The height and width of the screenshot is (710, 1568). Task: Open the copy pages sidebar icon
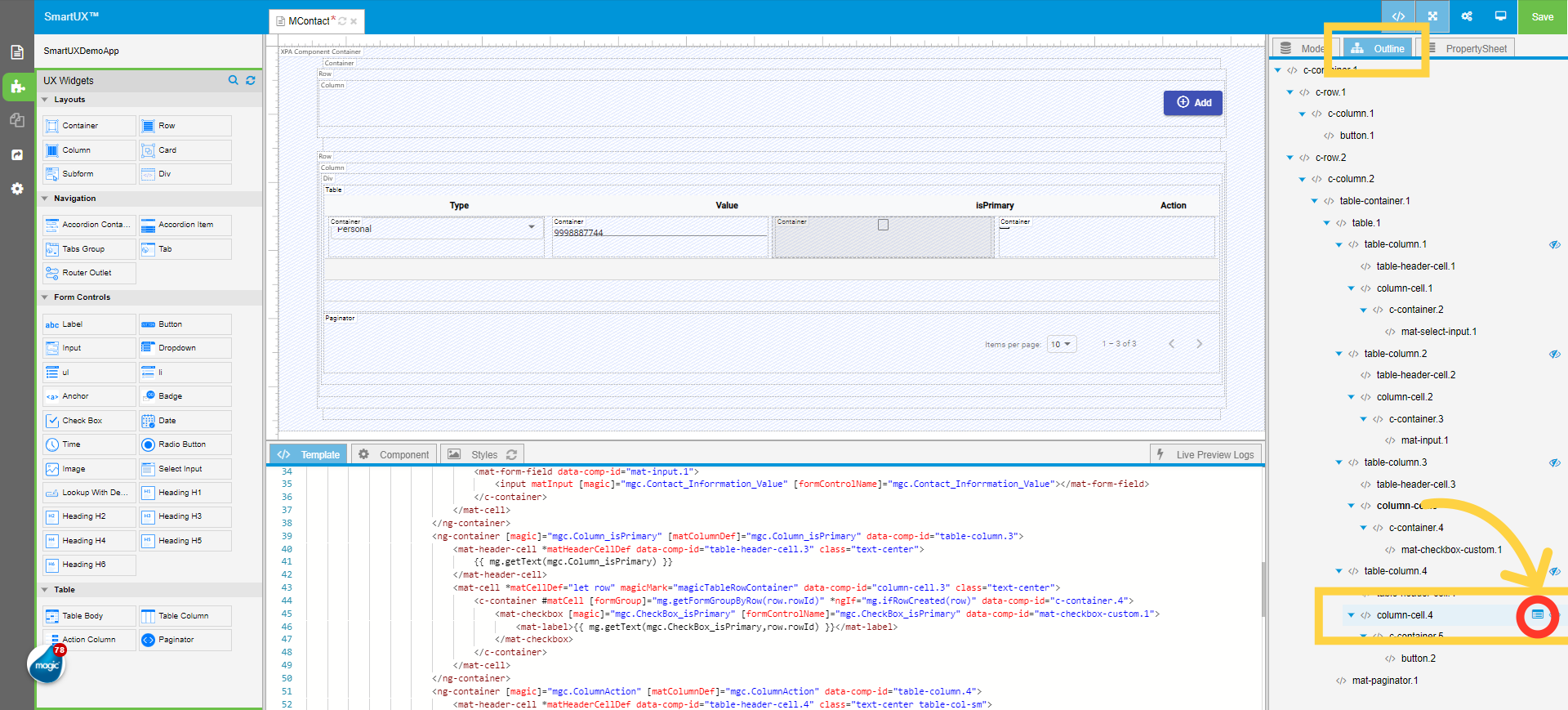(x=17, y=120)
